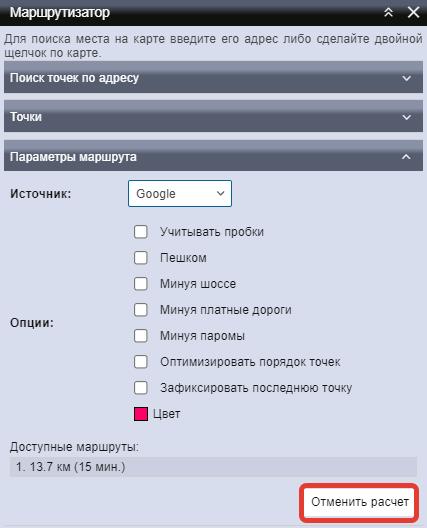Click the Параметры маршрута section header
Image resolution: width=427 pixels, height=528 pixels.
click(x=214, y=156)
